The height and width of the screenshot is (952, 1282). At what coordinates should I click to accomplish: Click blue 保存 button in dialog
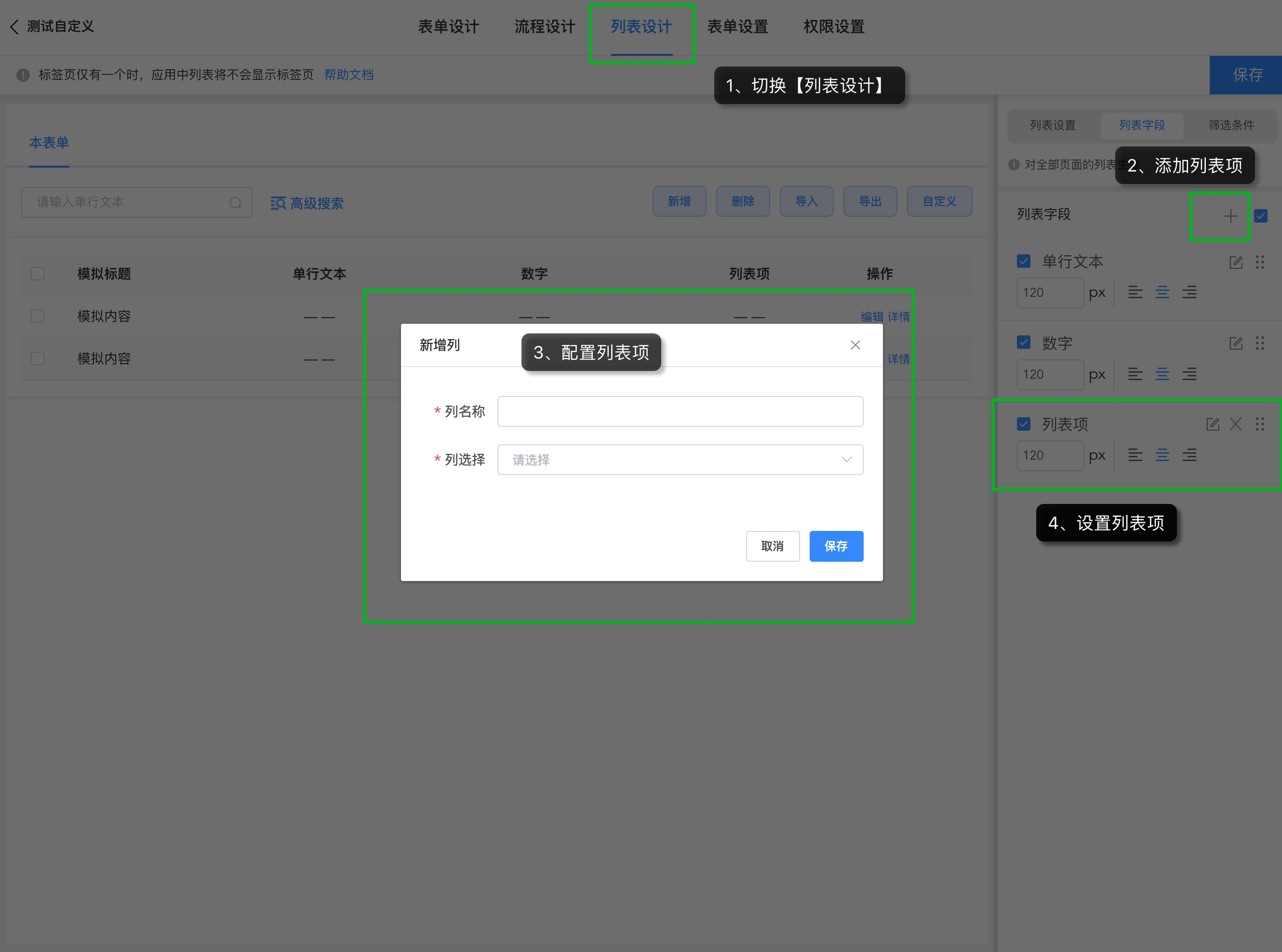point(836,546)
